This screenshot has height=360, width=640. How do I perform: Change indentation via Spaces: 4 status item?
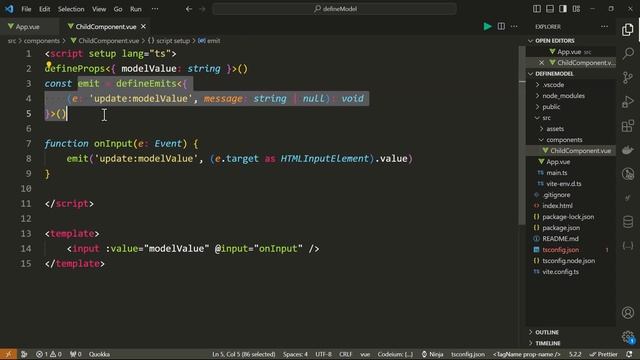[295, 354]
